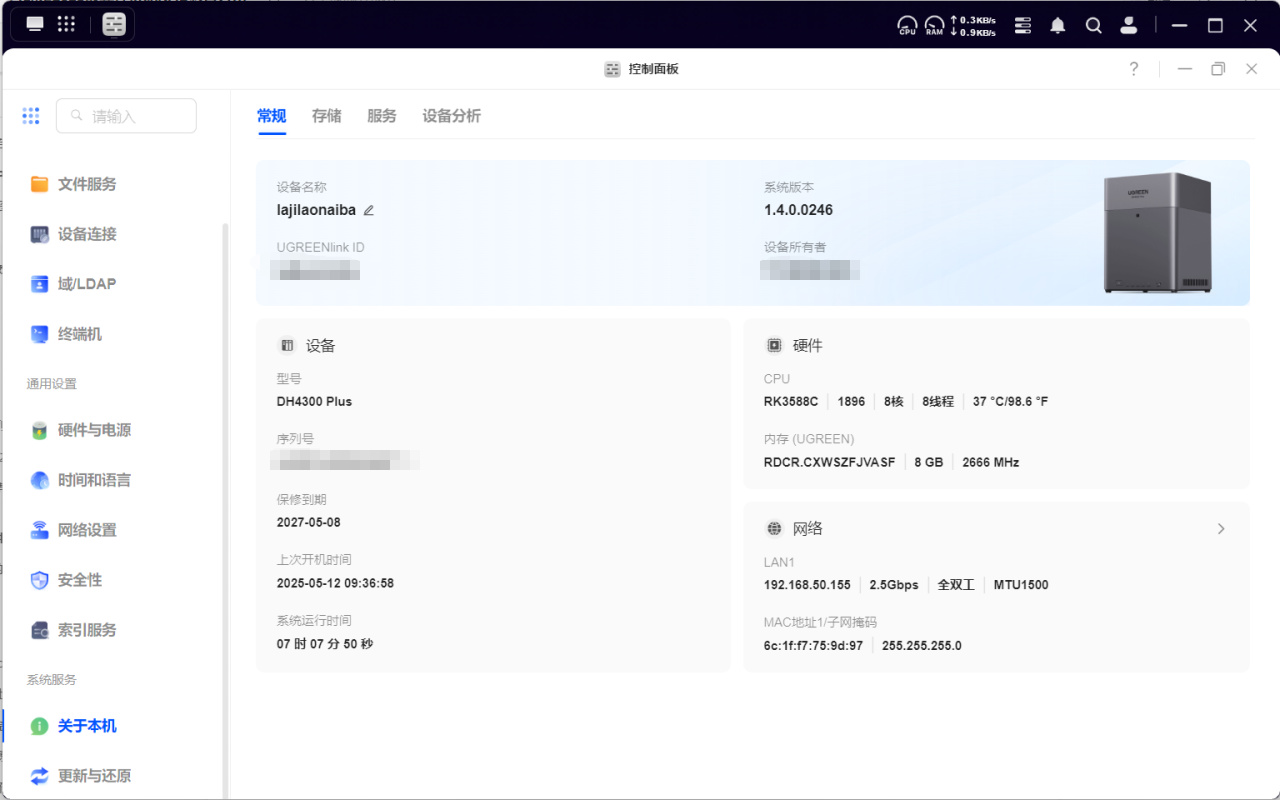Viewport: 1280px width, 800px height.
Task: Click the uptime value 07 时 07 分 50 秒
Action: [x=325, y=644]
